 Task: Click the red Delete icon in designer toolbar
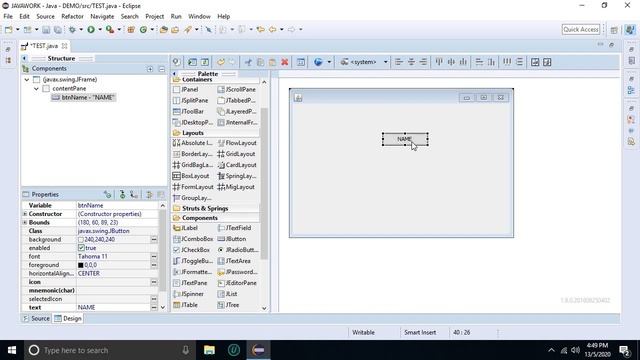point(285,62)
